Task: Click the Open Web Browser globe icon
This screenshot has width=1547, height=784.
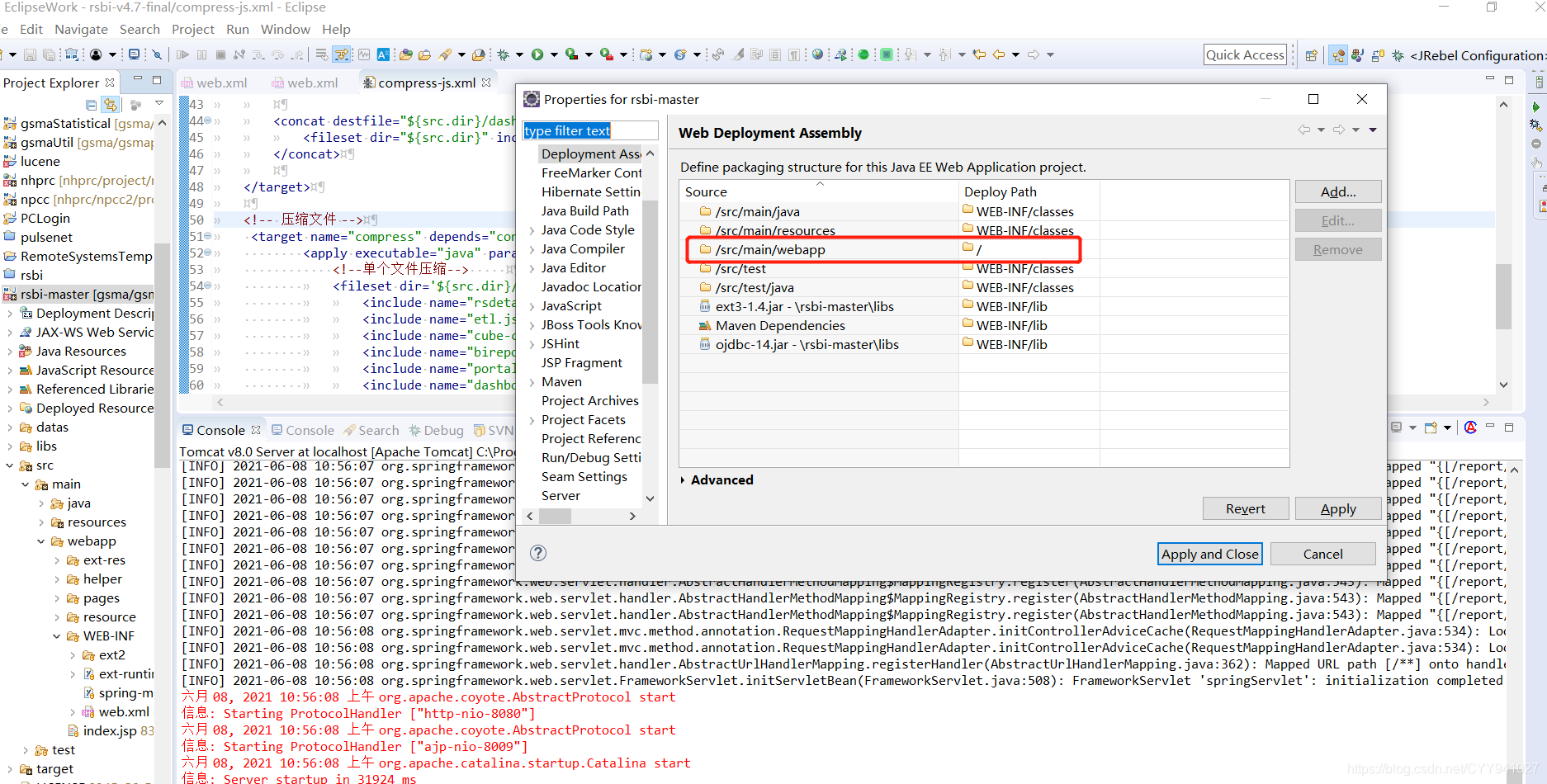Action: coord(817,54)
